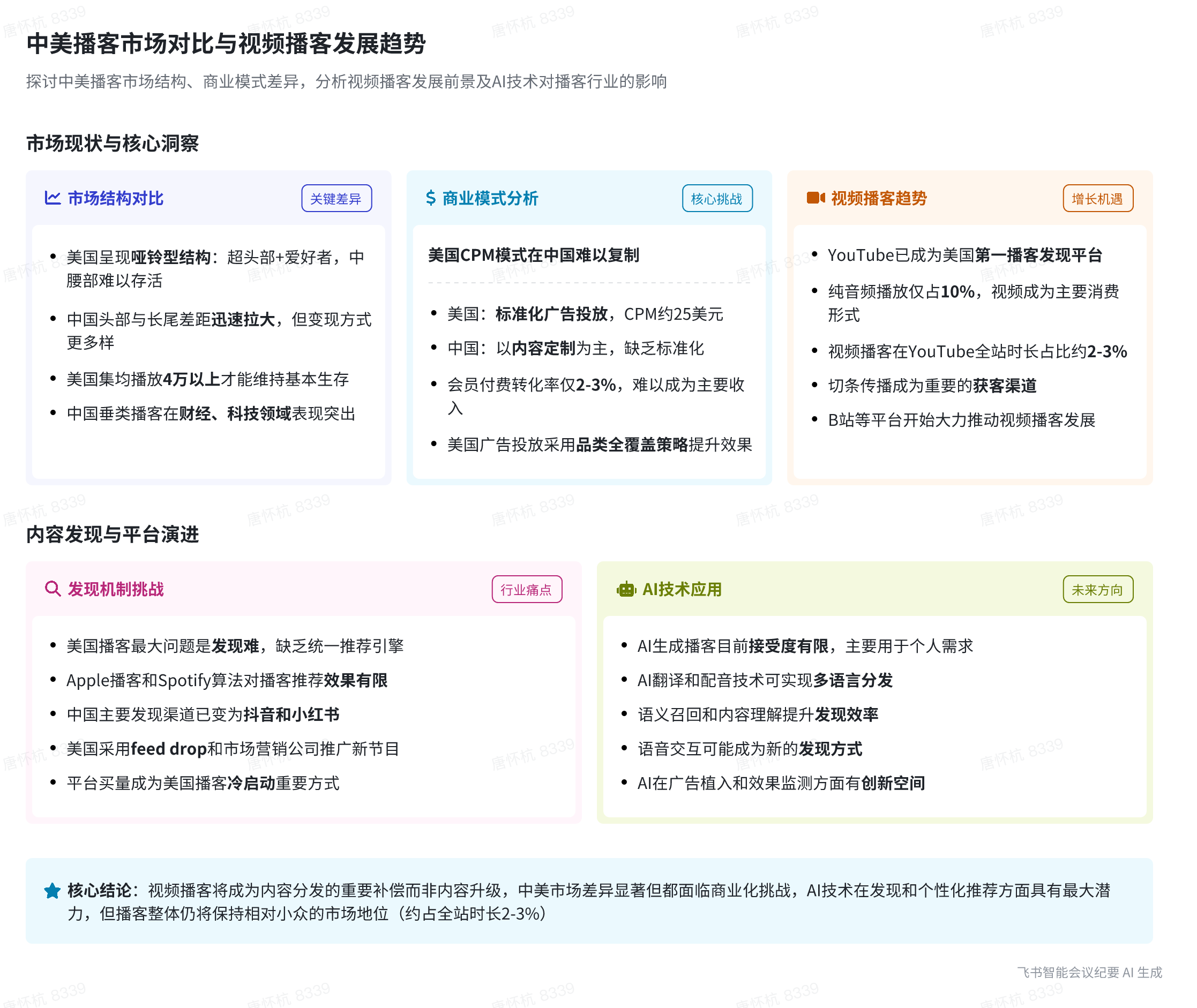
Task: Click the 未来方向 tag badge
Action: coord(1097,590)
